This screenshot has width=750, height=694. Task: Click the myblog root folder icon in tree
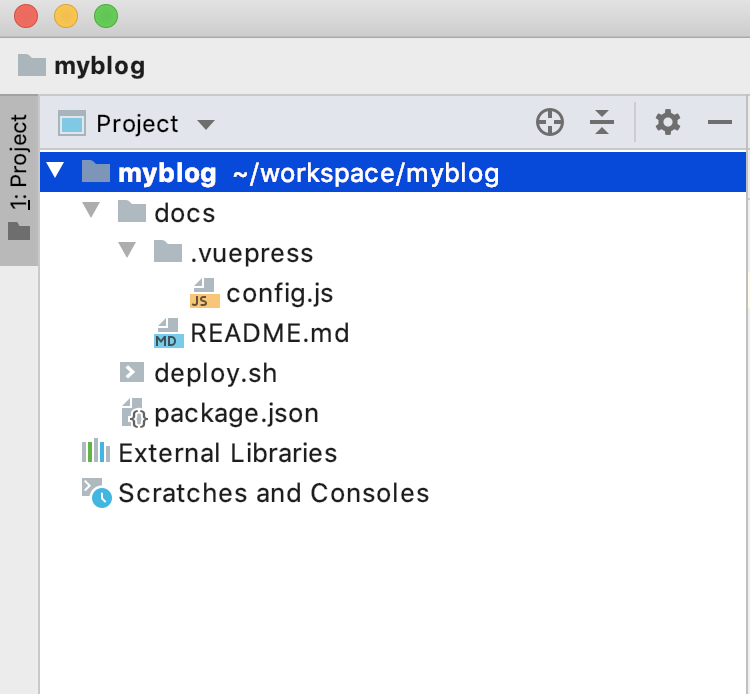[x=96, y=171]
